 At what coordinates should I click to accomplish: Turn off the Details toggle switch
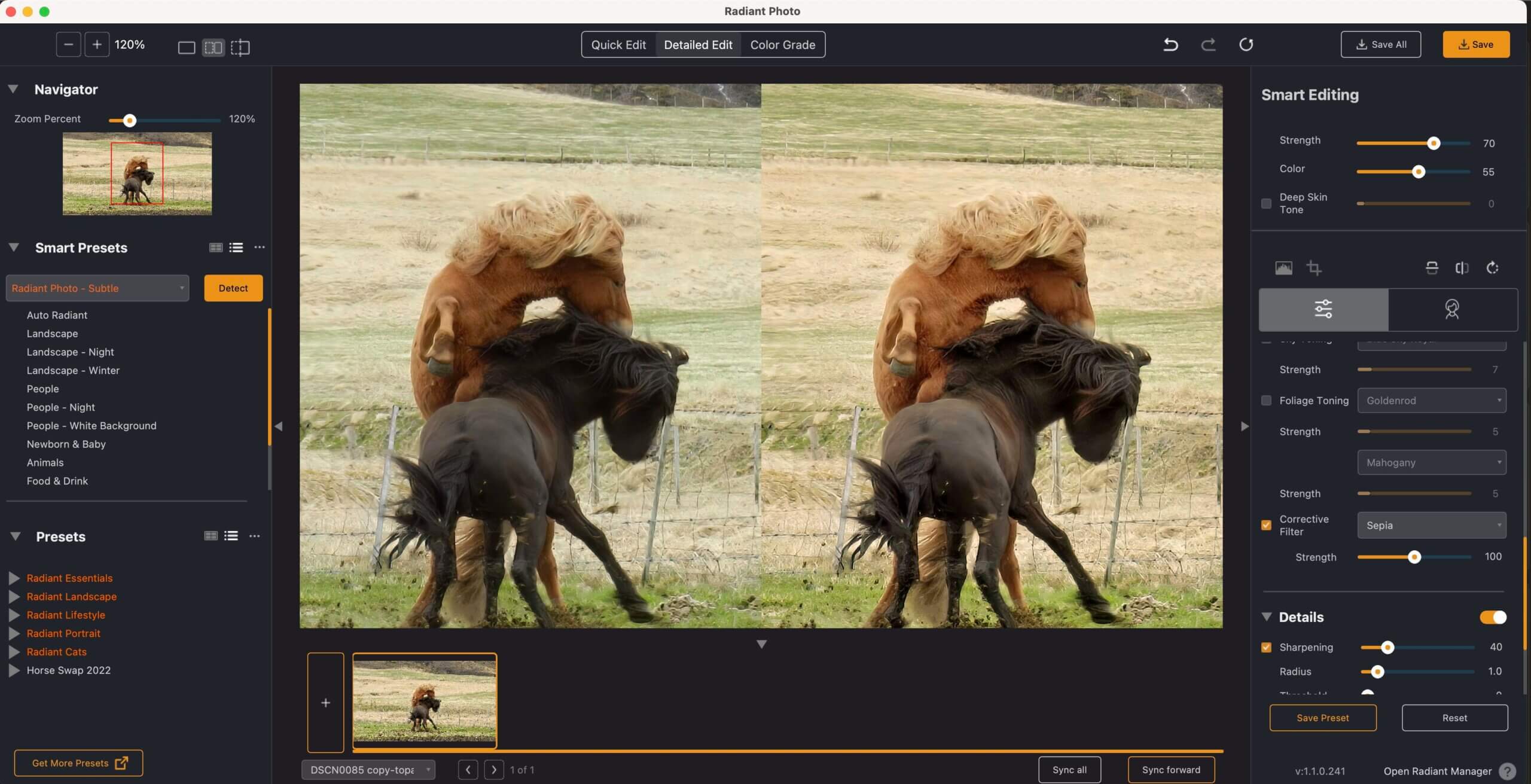coord(1493,617)
